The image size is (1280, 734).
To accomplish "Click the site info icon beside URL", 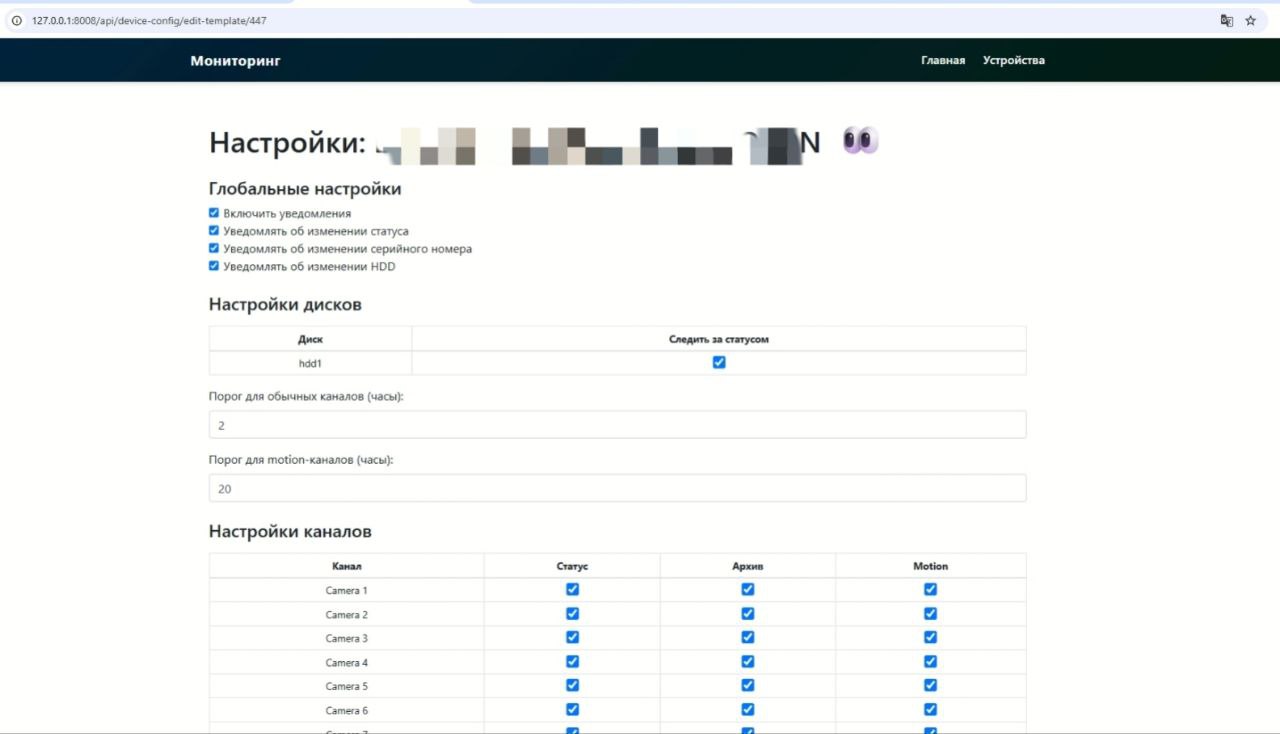I will (x=17, y=20).
